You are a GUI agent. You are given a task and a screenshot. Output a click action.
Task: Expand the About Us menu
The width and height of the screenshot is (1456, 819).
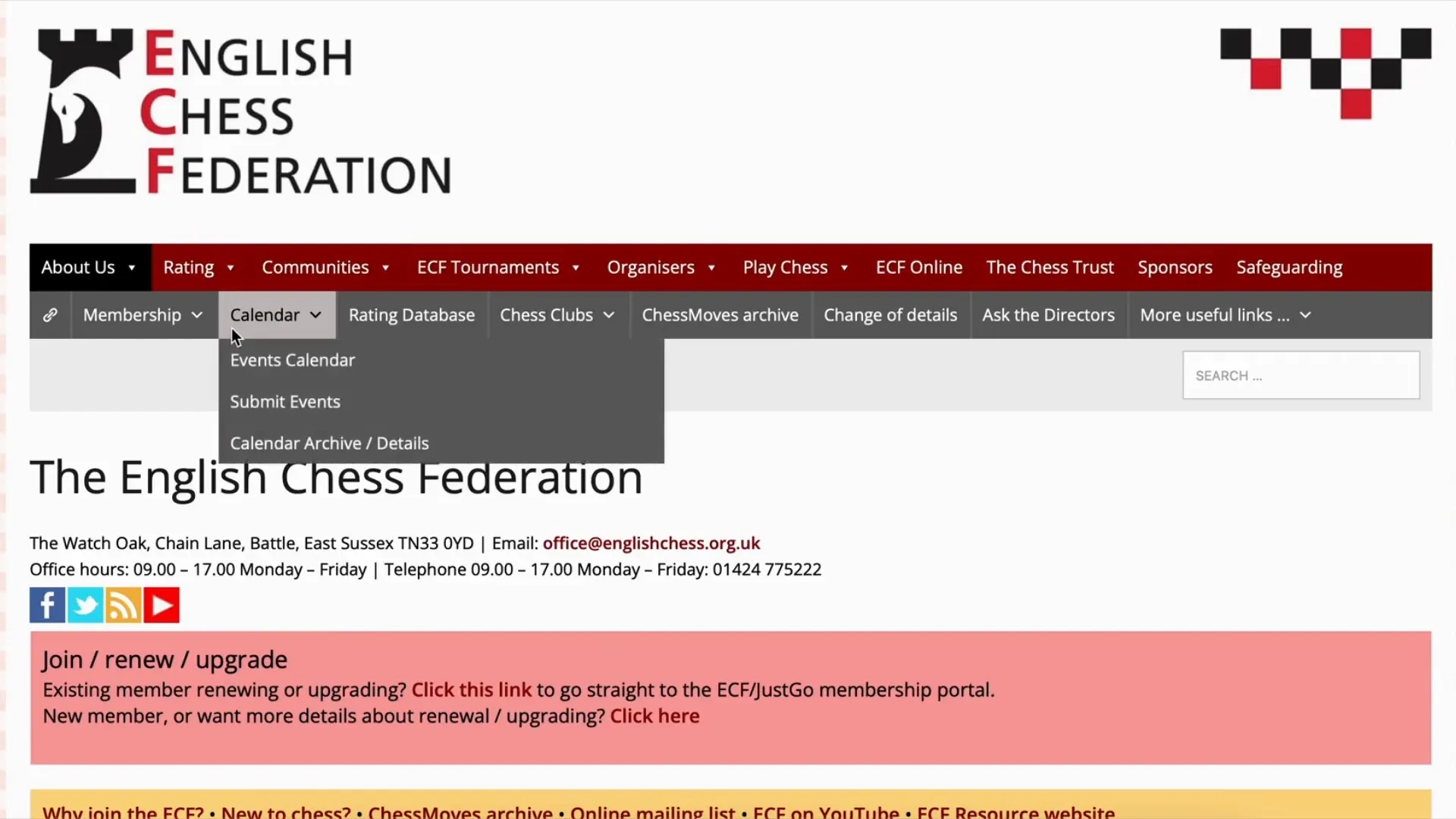point(89,267)
